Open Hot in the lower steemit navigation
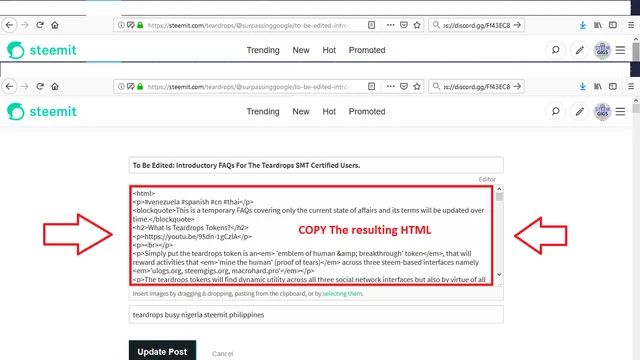Screen dimensions: 640x360 point(329,111)
